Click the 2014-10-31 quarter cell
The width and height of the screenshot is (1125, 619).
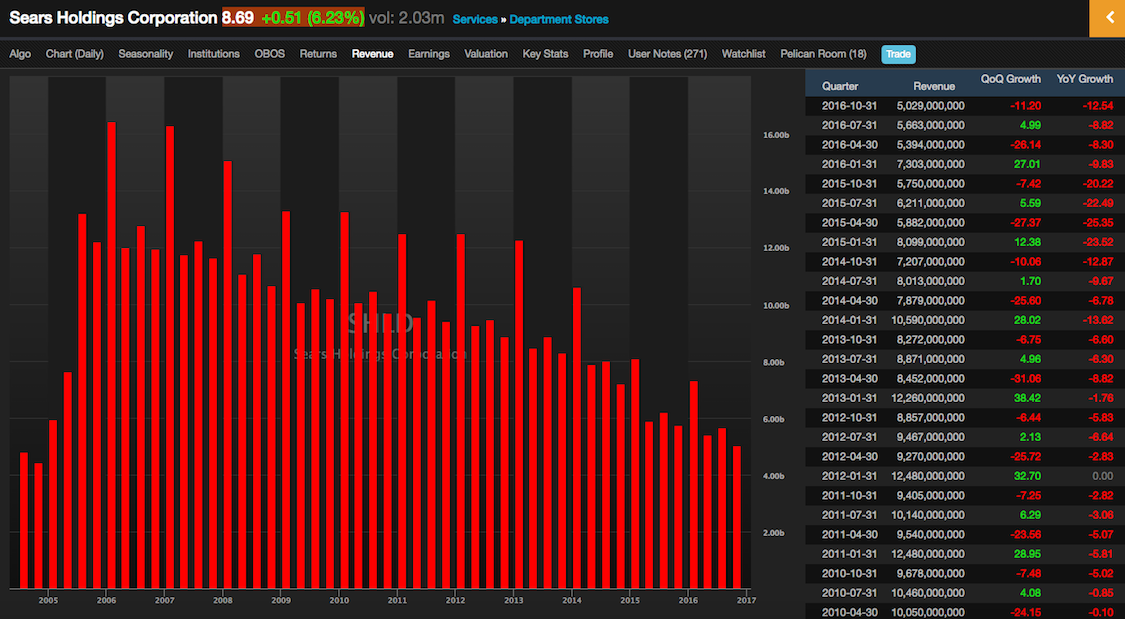(849, 262)
